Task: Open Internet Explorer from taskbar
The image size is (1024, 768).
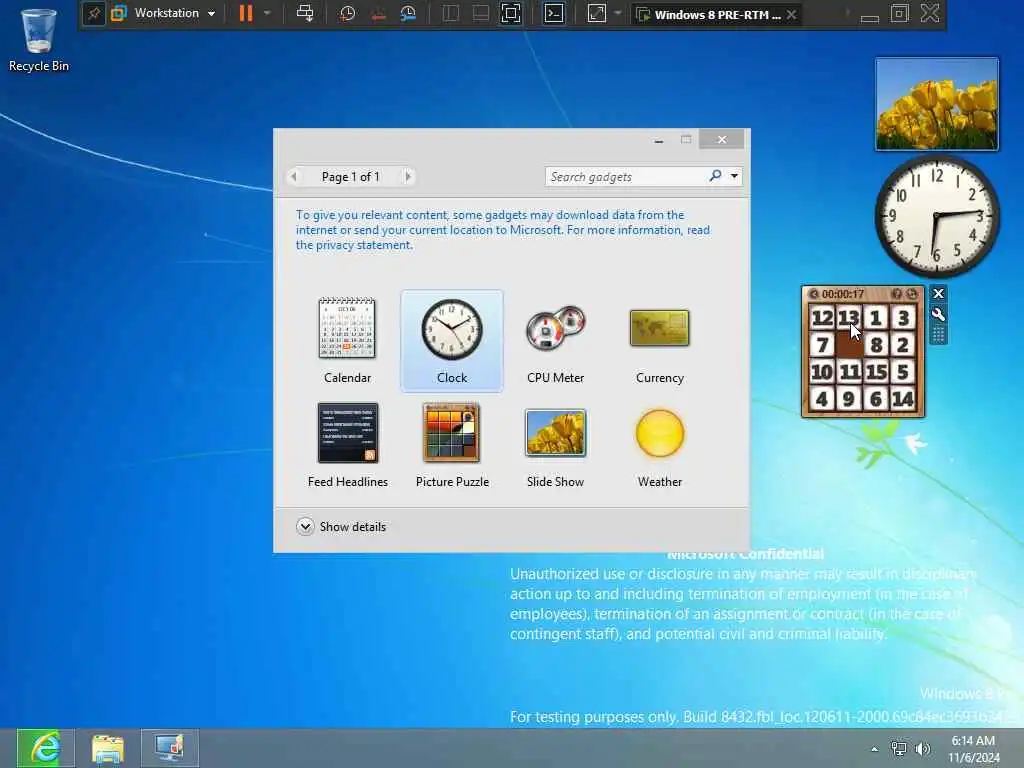Action: (x=45, y=748)
